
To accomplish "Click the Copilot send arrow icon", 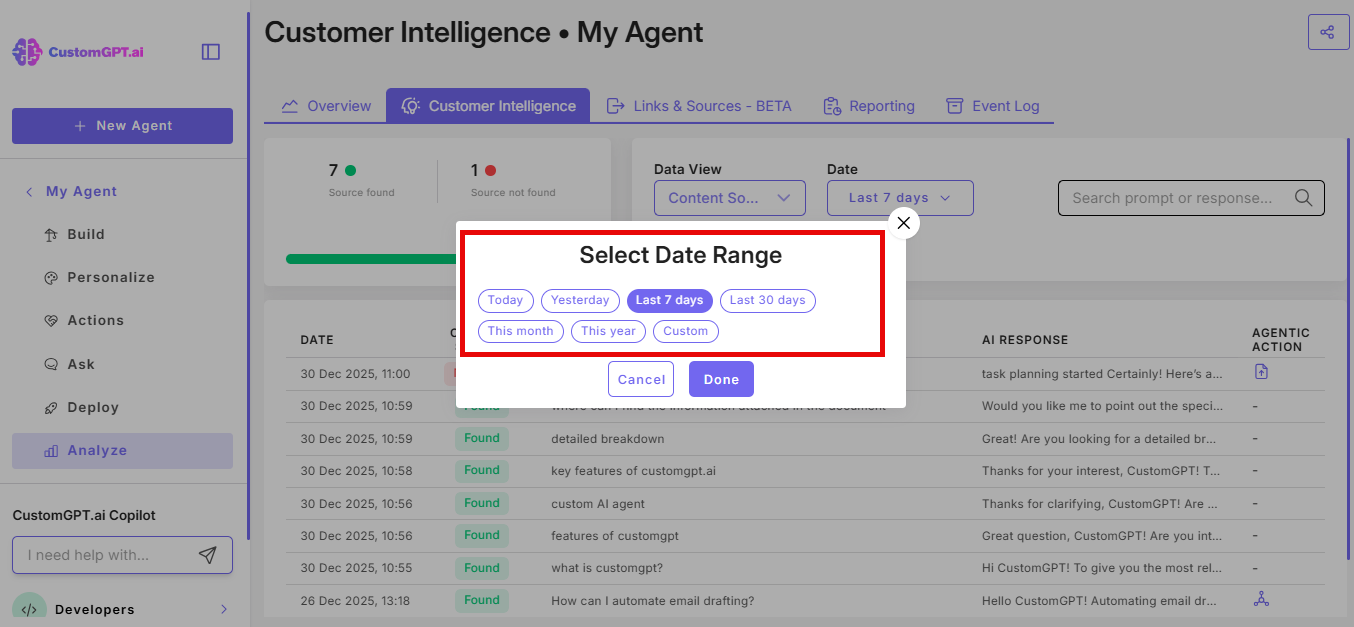I will click(207, 555).
